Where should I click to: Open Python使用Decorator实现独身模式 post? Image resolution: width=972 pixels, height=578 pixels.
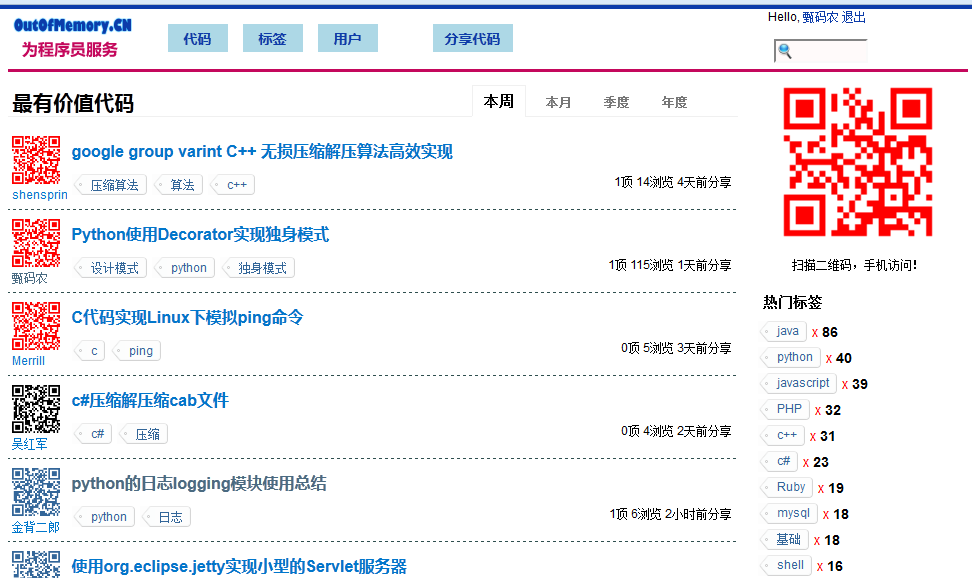[x=200, y=235]
